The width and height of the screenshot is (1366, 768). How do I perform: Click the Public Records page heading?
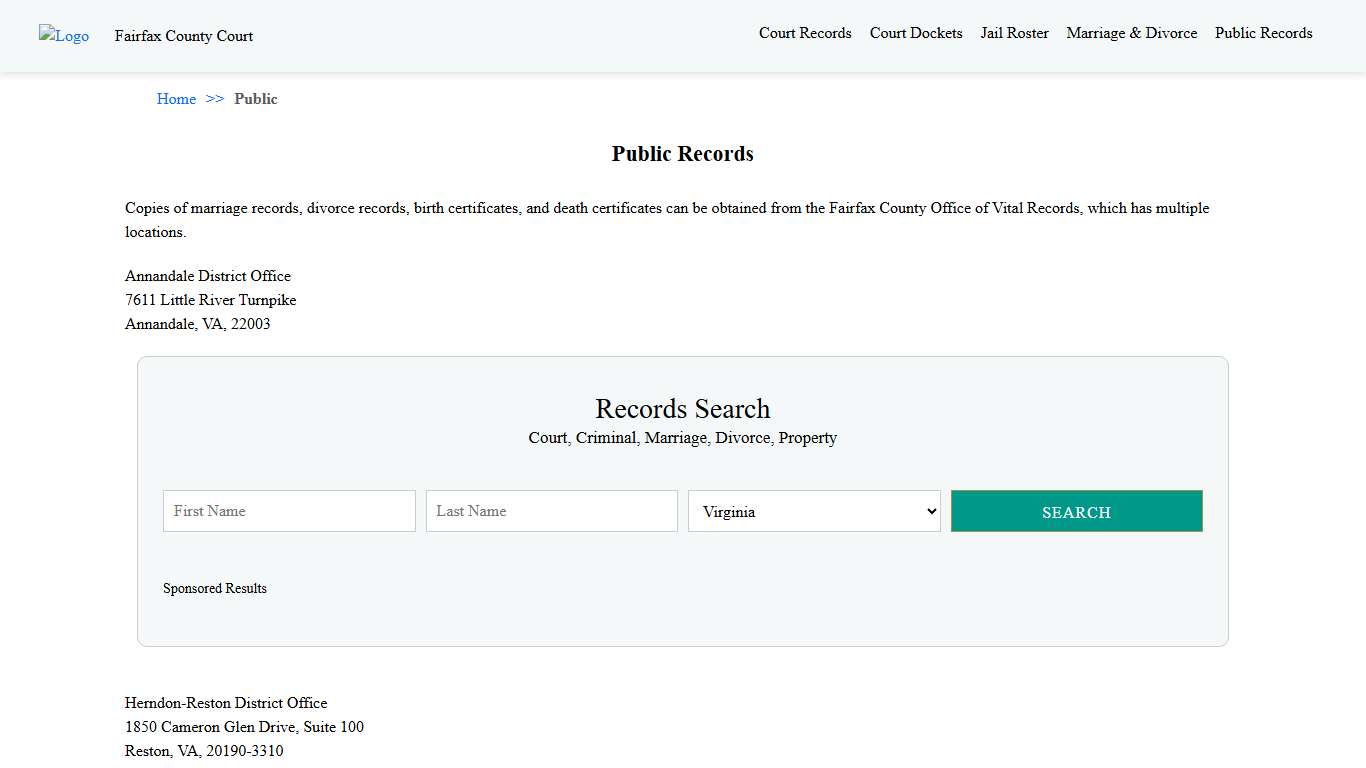coord(682,153)
